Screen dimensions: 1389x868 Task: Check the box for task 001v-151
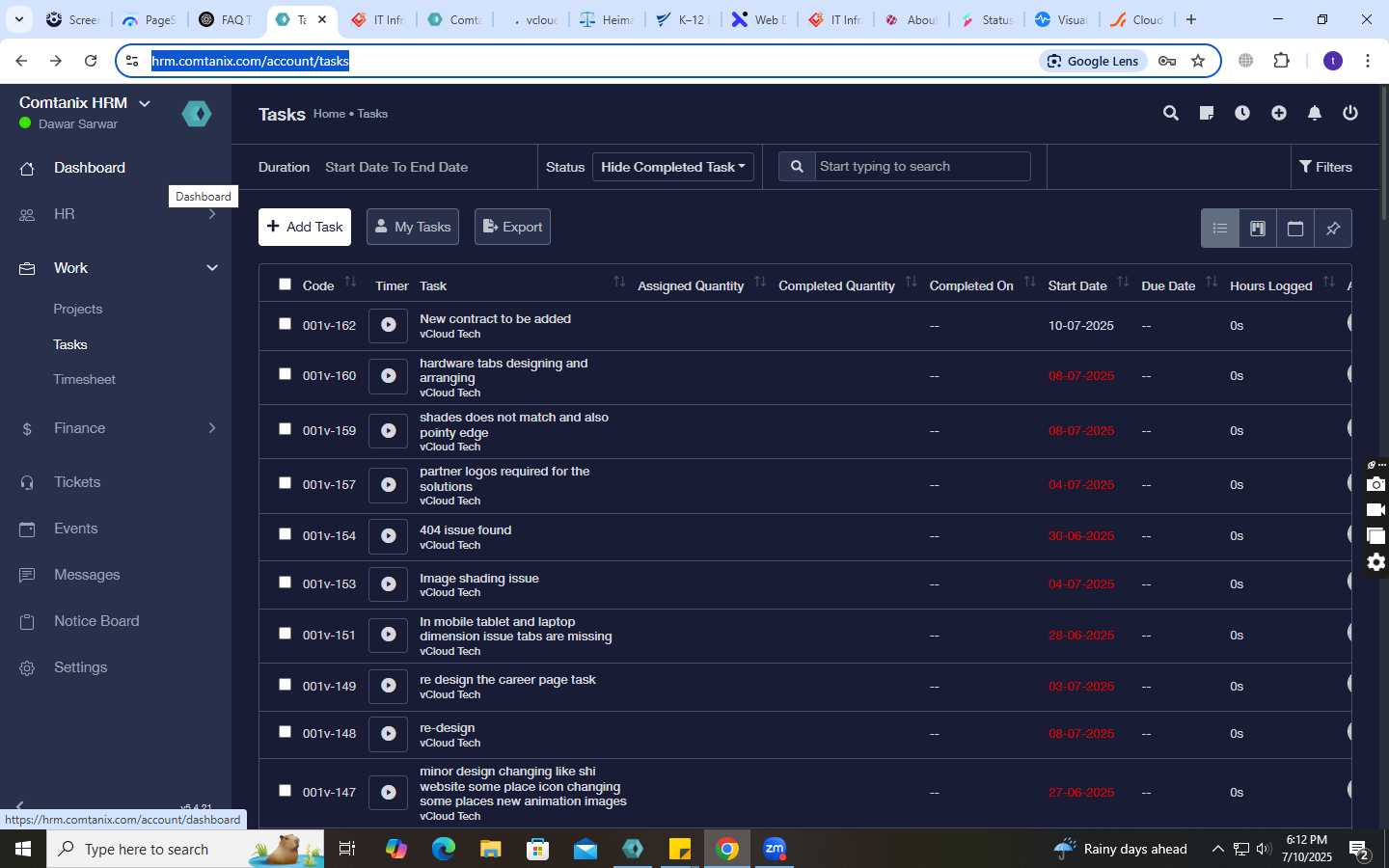(x=285, y=634)
